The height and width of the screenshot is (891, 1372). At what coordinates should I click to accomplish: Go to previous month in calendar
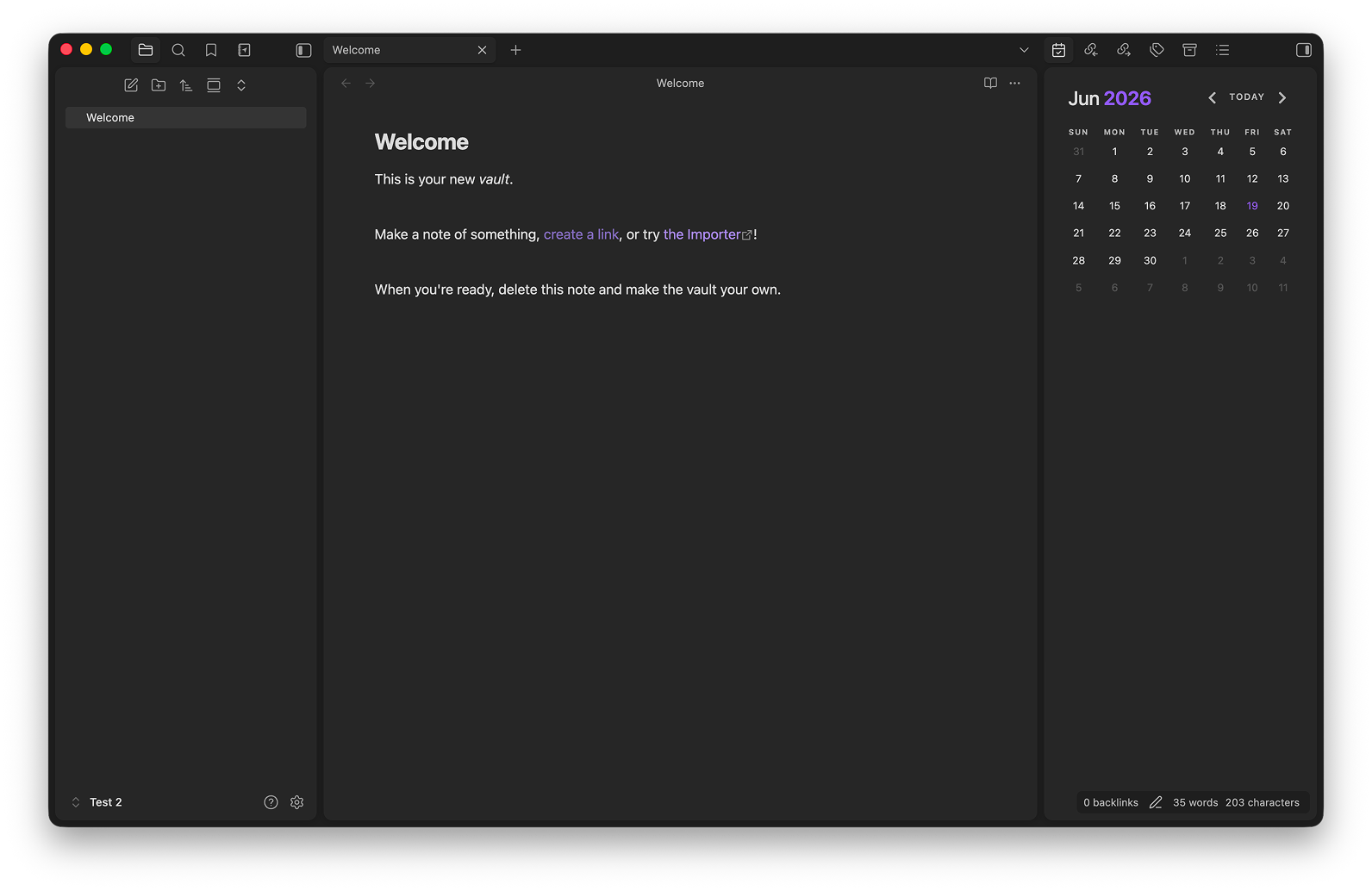pyautogui.click(x=1212, y=97)
